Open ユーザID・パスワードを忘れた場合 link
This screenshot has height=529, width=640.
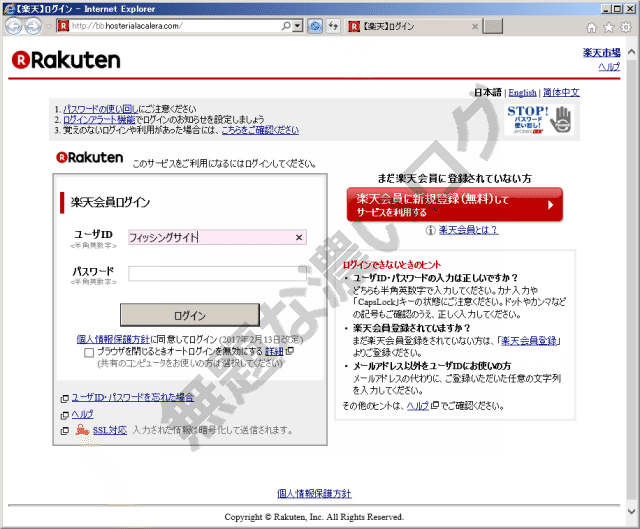[133, 398]
